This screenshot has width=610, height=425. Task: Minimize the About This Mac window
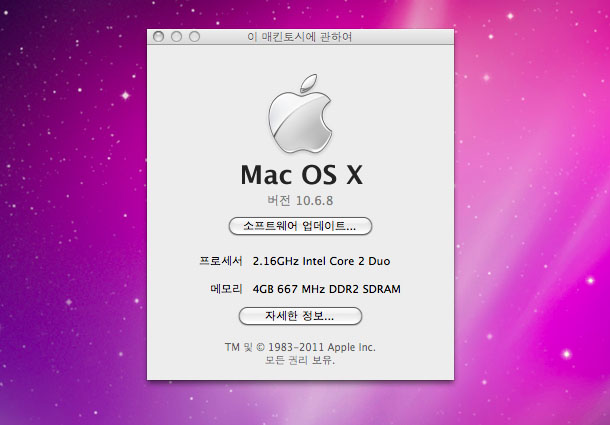click(177, 37)
